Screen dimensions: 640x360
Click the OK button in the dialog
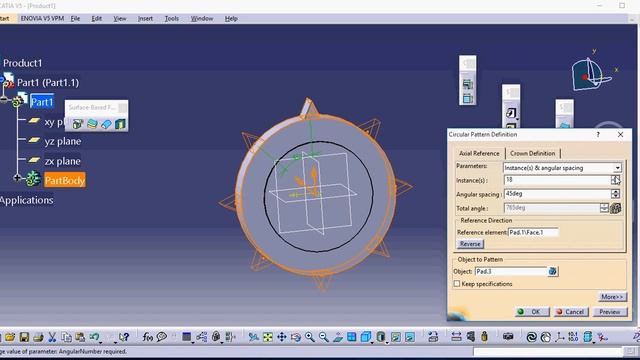[x=532, y=312]
